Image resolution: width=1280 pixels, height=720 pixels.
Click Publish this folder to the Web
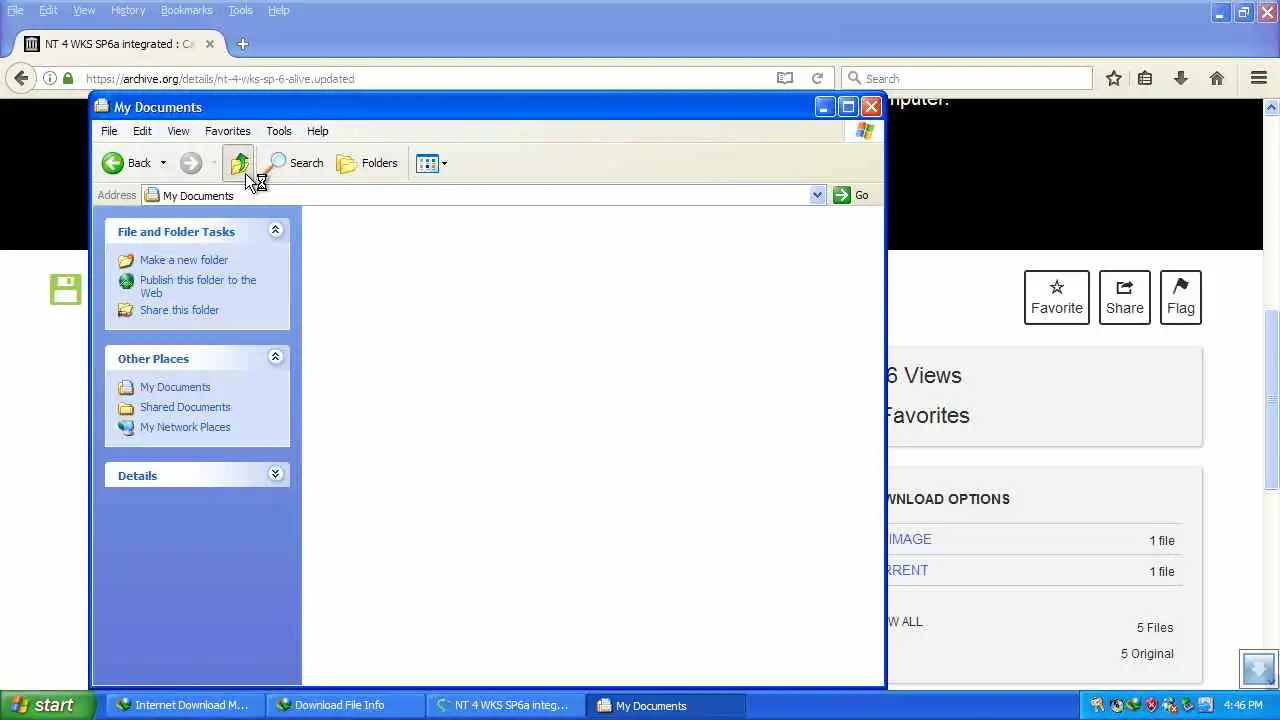click(198, 286)
